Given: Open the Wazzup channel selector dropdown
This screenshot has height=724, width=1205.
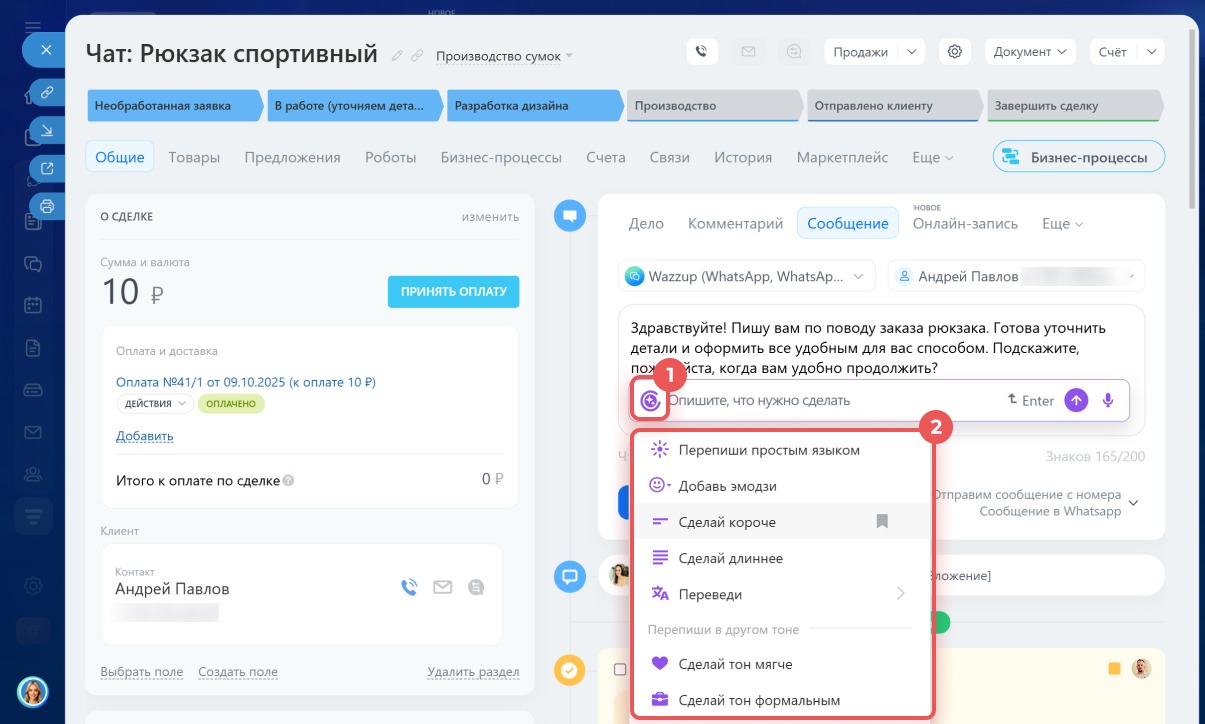Looking at the screenshot, I should 747,276.
